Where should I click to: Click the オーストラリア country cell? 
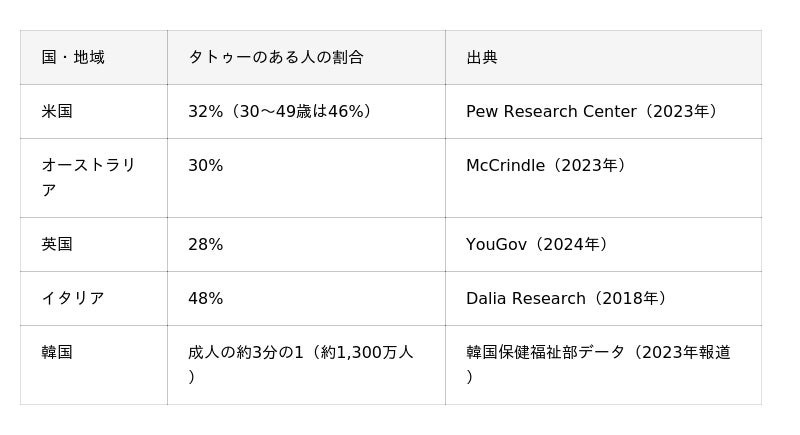pos(94,178)
